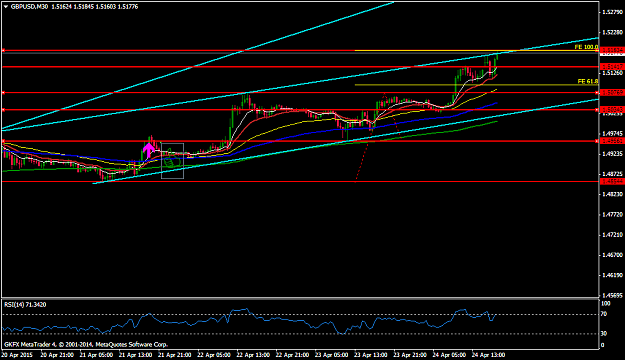Click the 23 Apr 21:00 time label
The height and width of the screenshot is (360, 625).
(410, 355)
